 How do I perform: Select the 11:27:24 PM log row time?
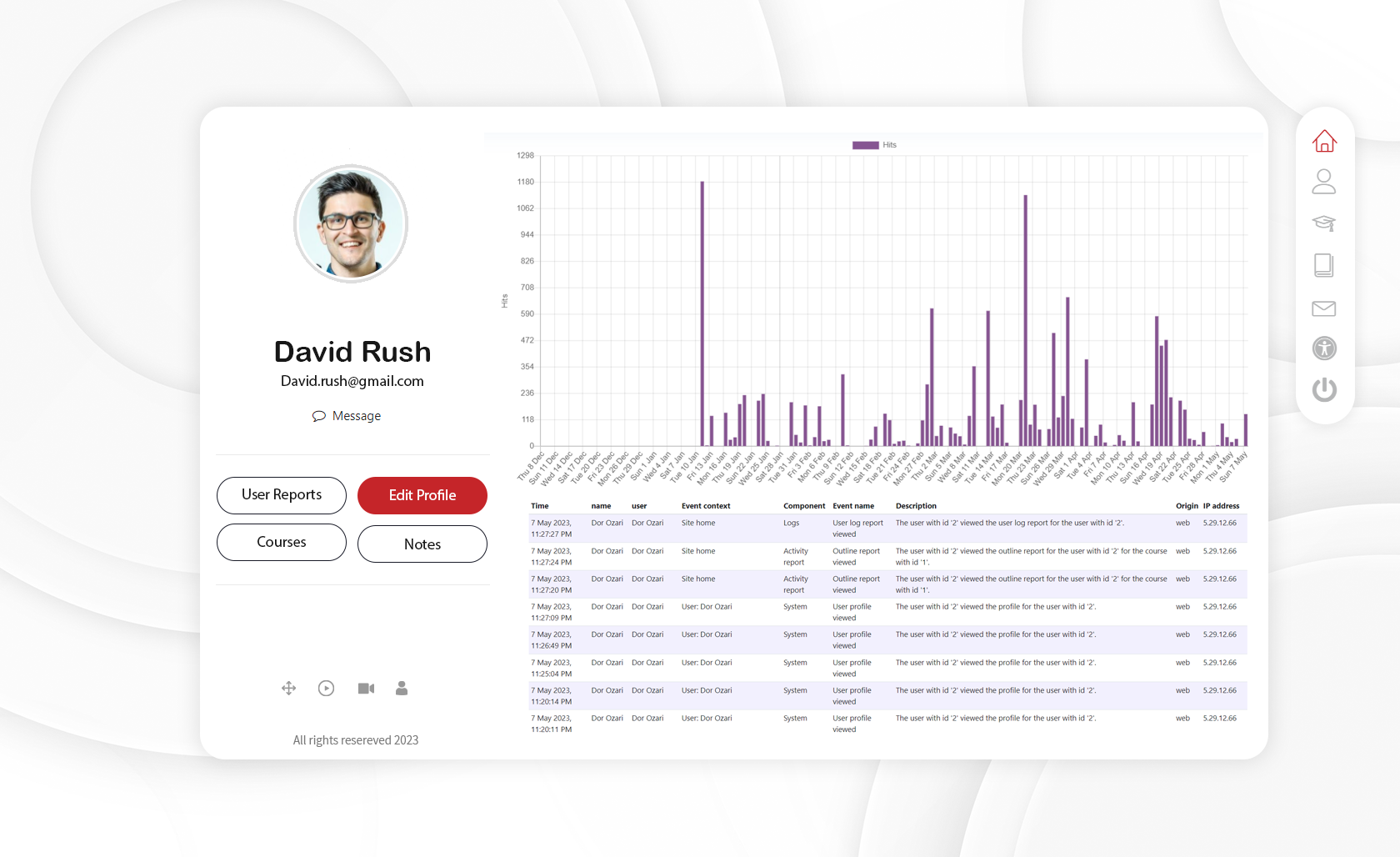(552, 557)
